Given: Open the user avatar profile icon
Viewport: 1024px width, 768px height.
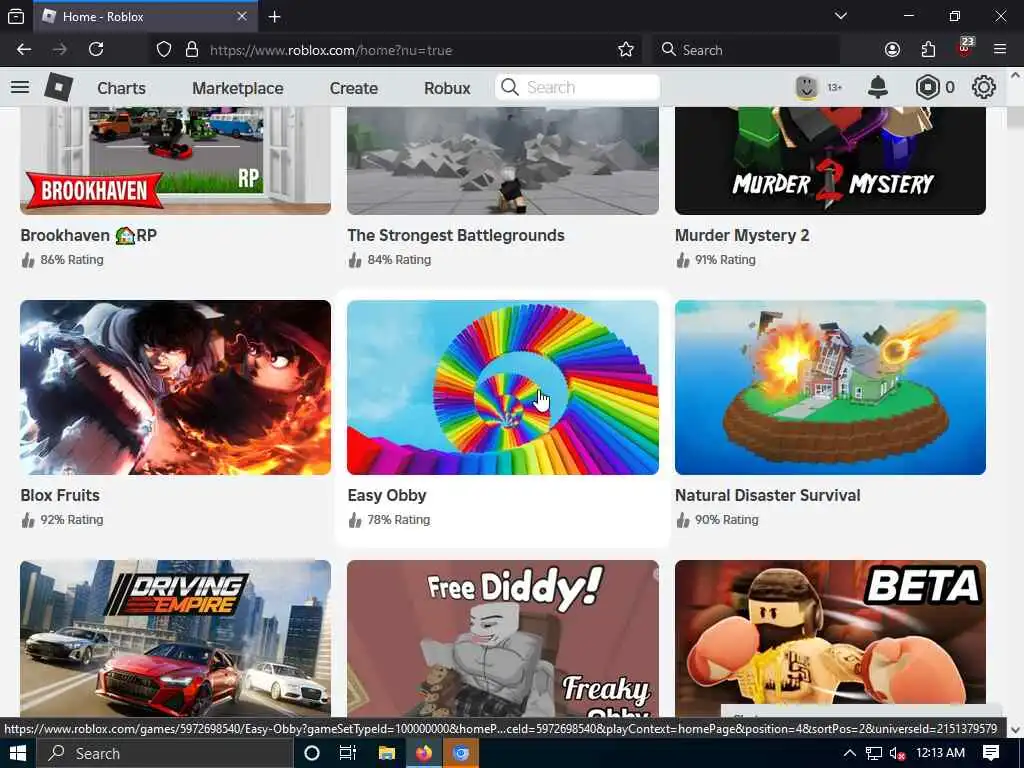Looking at the screenshot, I should [x=807, y=87].
